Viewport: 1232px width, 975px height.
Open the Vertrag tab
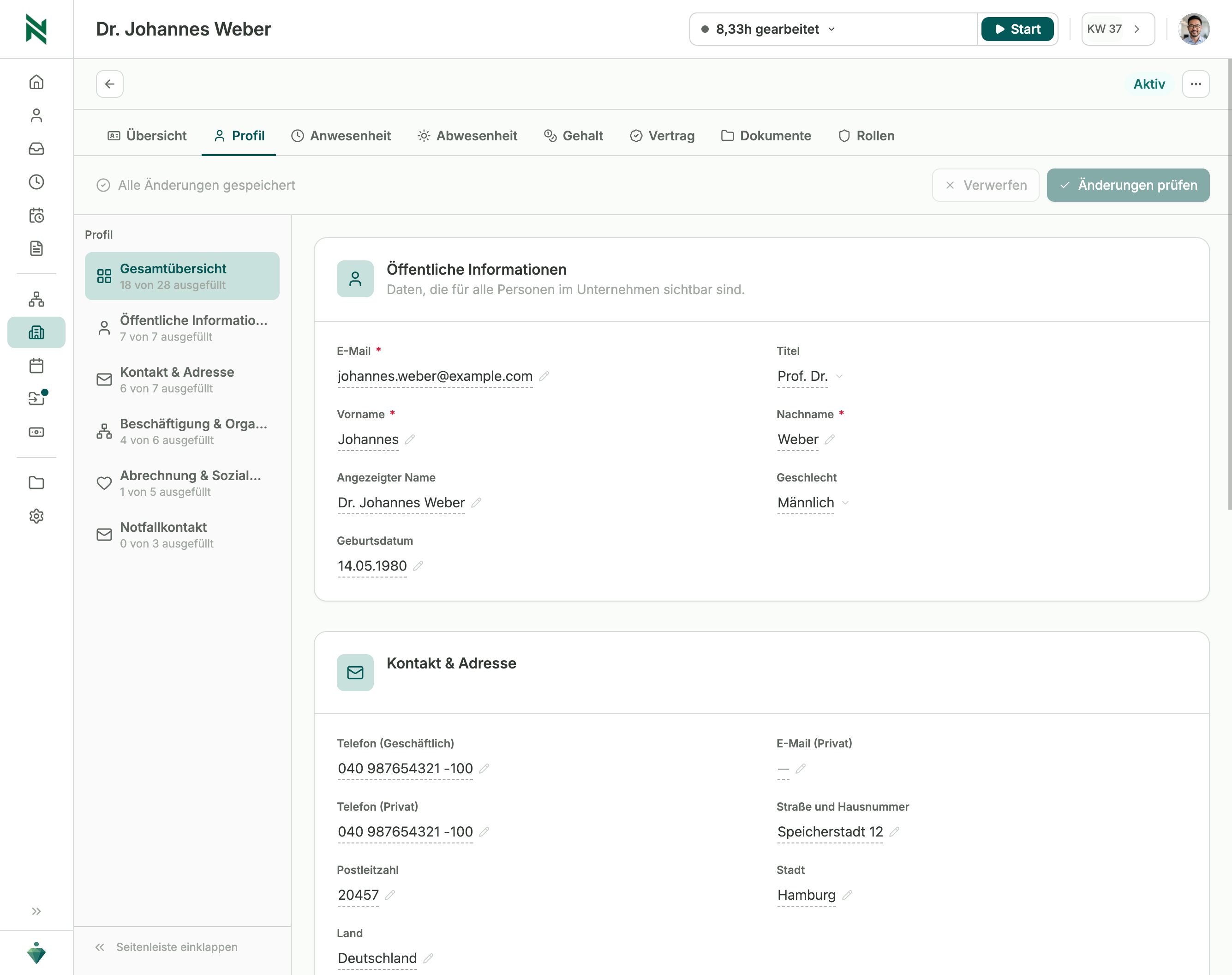pyautogui.click(x=663, y=136)
